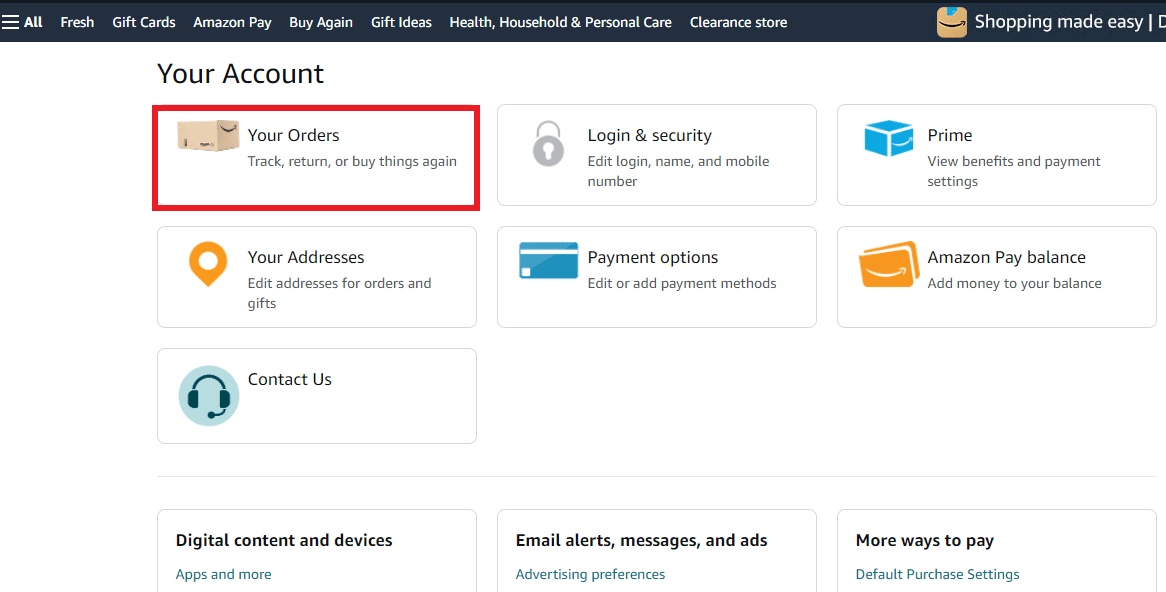Open the Apps and more link
The image size is (1166, 592).
tap(223, 574)
